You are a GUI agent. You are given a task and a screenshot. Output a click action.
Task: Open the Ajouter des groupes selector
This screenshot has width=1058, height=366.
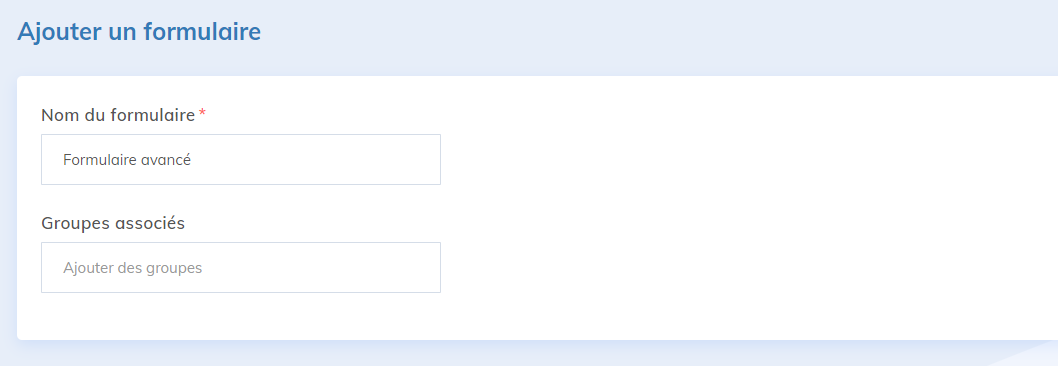click(x=241, y=267)
